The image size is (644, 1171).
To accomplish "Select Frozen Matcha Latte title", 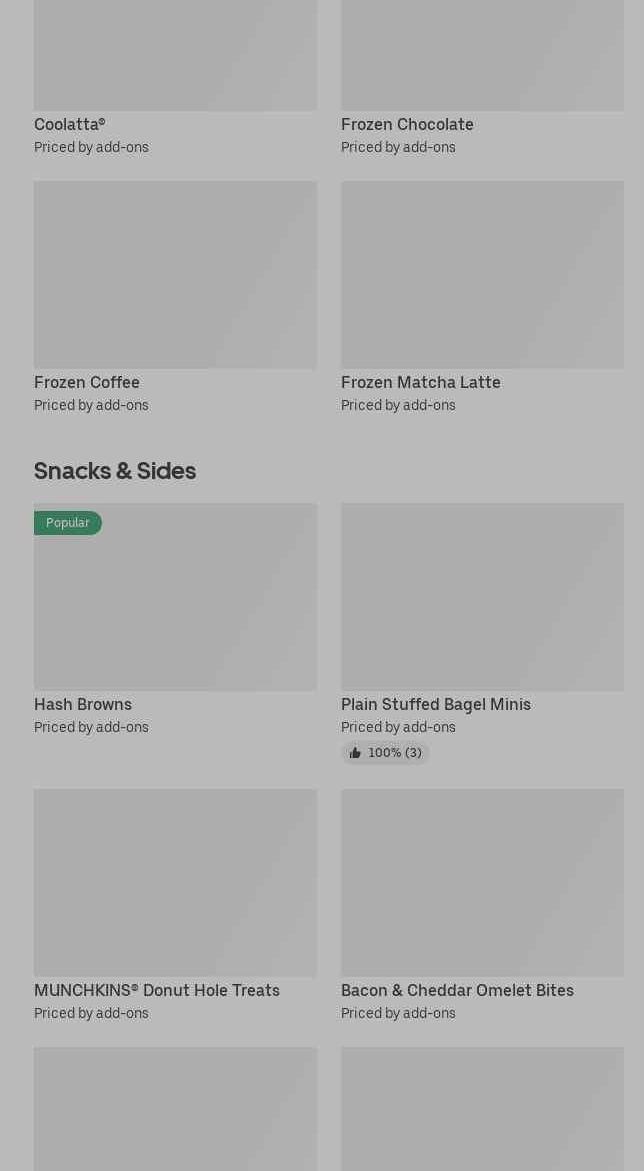I will pyautogui.click(x=420, y=383).
